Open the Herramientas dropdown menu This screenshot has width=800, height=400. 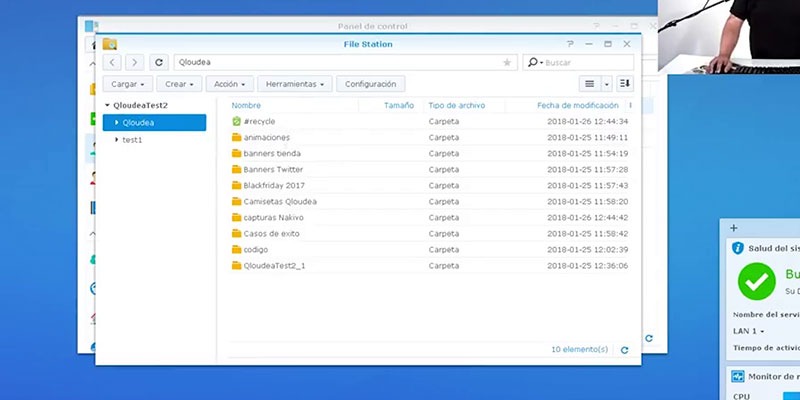coord(295,84)
